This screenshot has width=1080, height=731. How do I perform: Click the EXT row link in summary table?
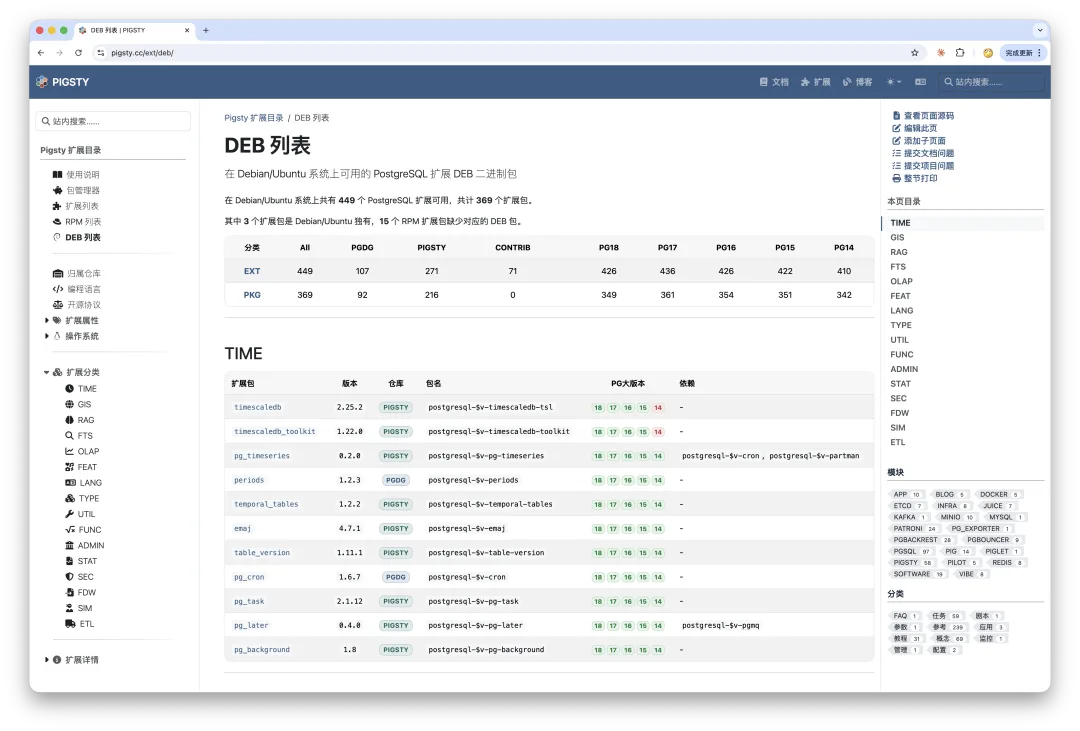(251, 271)
